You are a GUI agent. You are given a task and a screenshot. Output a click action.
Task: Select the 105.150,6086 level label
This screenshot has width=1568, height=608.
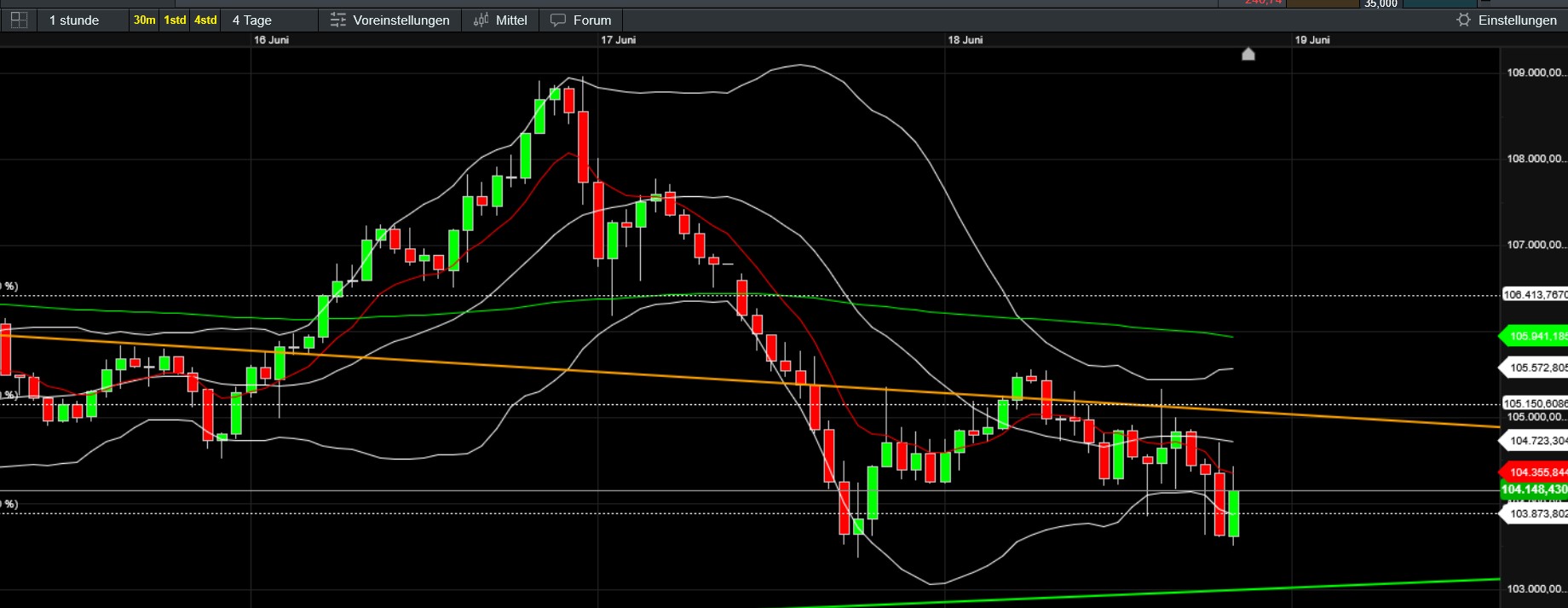point(1535,403)
